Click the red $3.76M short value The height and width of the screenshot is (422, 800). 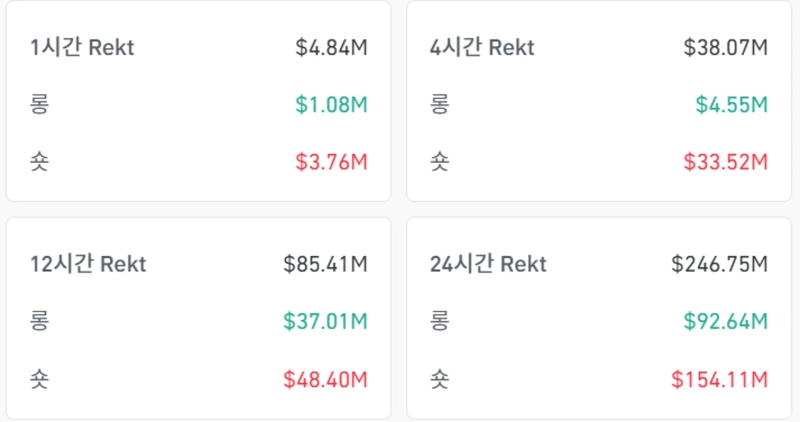[331, 161]
